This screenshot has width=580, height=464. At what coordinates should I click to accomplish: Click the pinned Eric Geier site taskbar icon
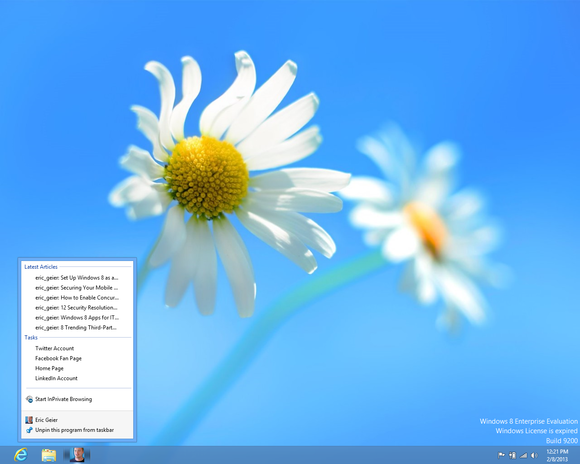pyautogui.click(x=77, y=455)
